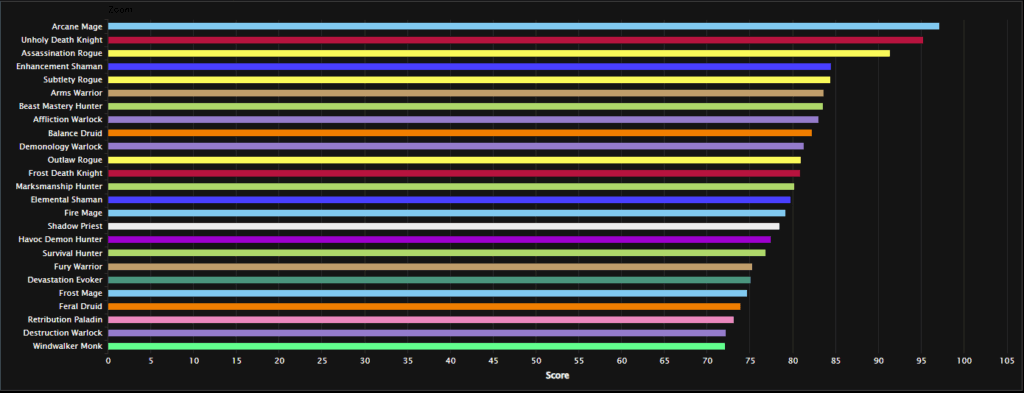Click the '50' tick on the Score axis

click(536, 361)
